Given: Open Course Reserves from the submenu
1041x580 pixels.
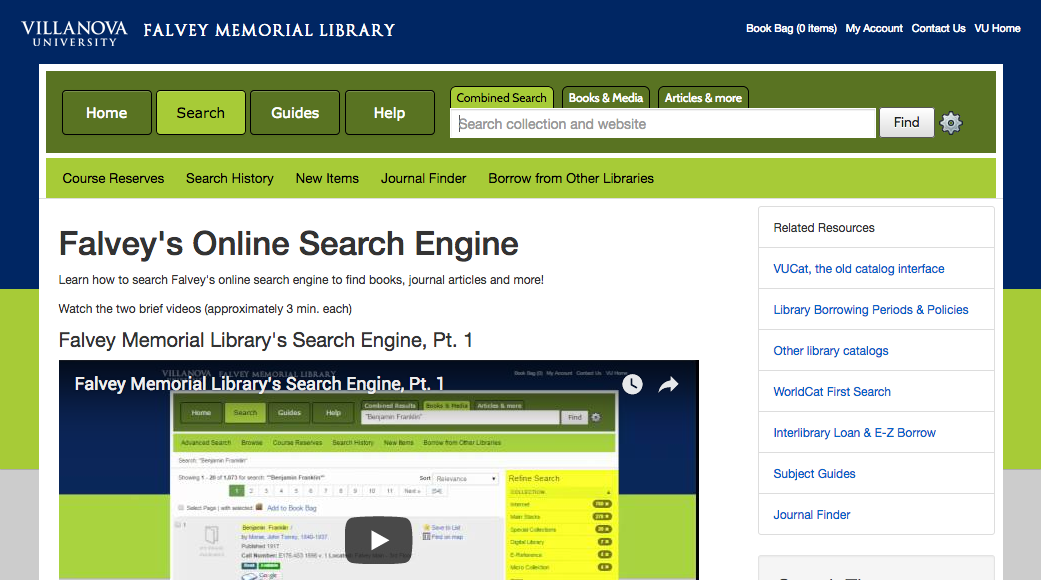Looking at the screenshot, I should [x=113, y=178].
